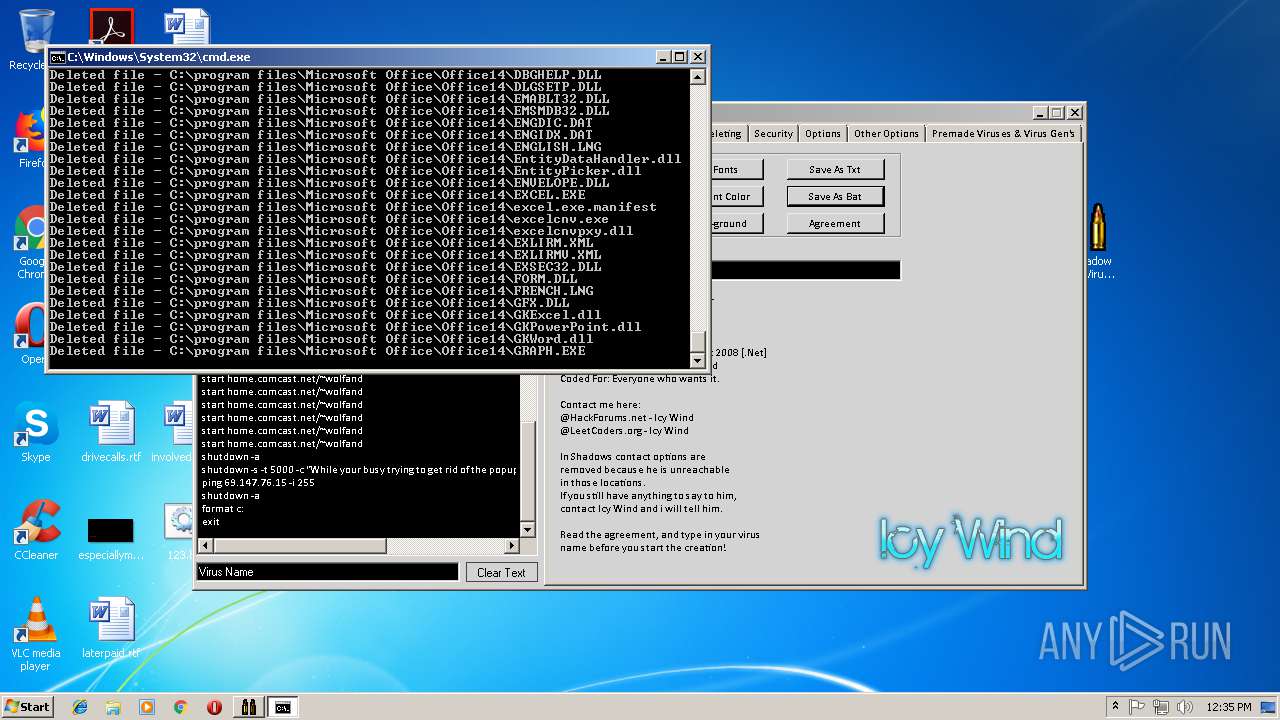
Task: Click the 'exit' line in the code box
Action: pos(210,522)
